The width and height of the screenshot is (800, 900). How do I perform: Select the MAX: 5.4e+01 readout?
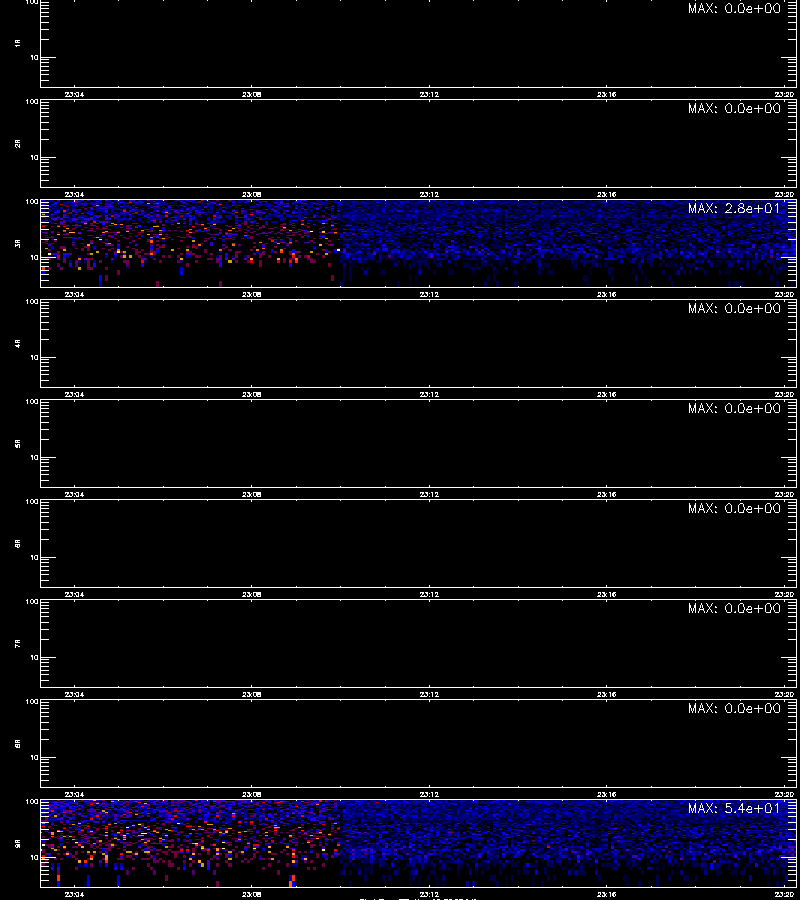pos(734,808)
